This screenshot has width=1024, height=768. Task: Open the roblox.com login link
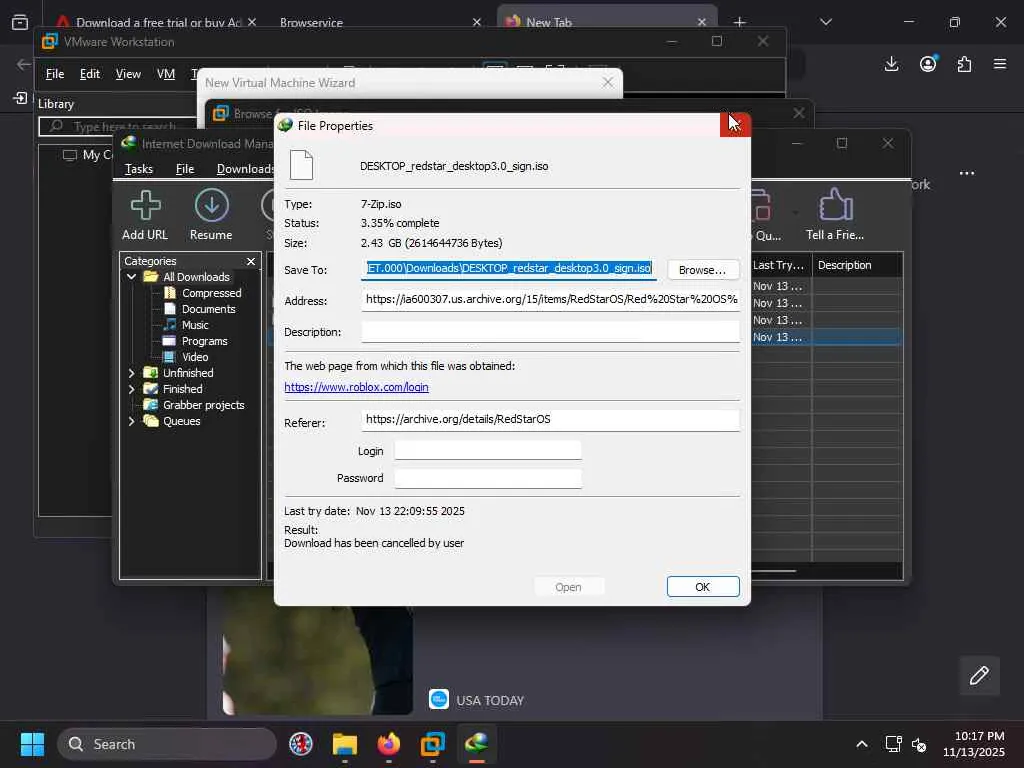pos(356,387)
